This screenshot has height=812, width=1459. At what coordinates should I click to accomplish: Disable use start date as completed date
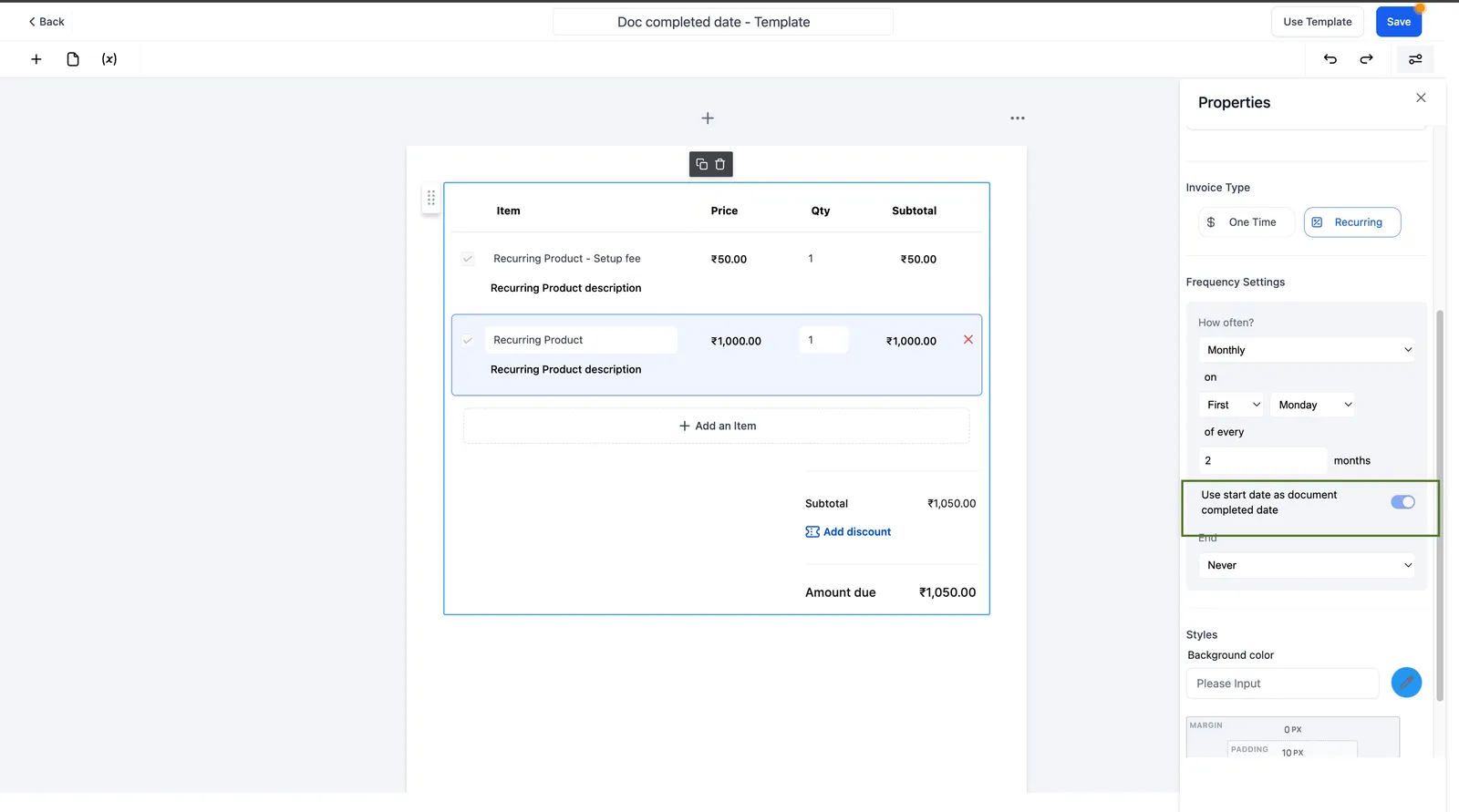(x=1402, y=502)
